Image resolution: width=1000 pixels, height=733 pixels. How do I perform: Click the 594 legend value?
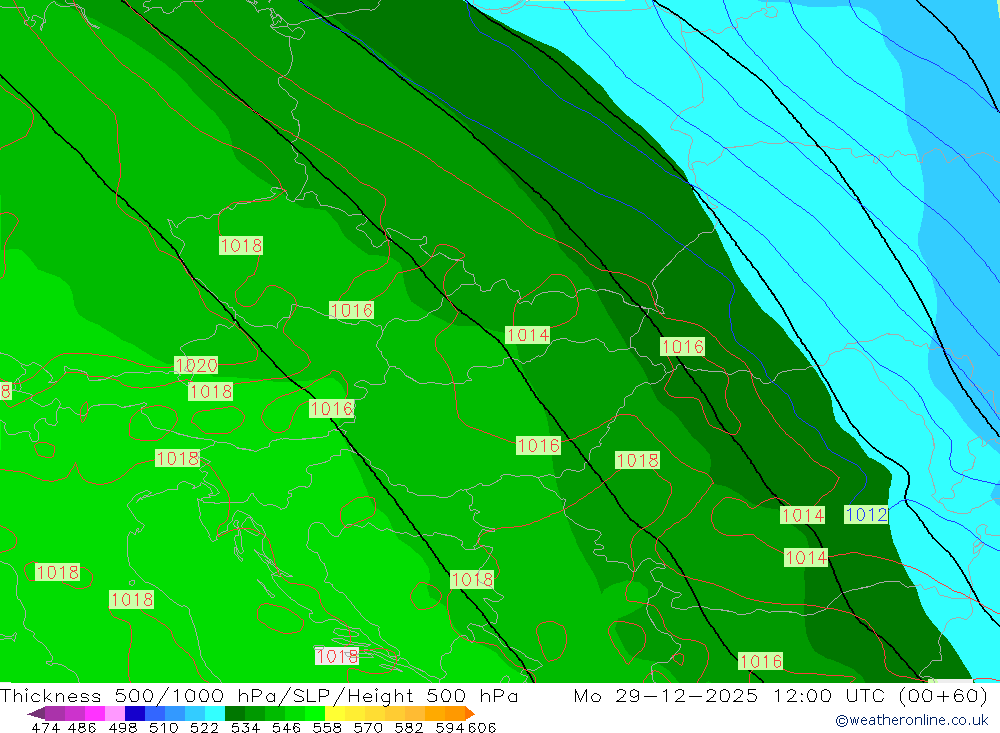(x=450, y=727)
